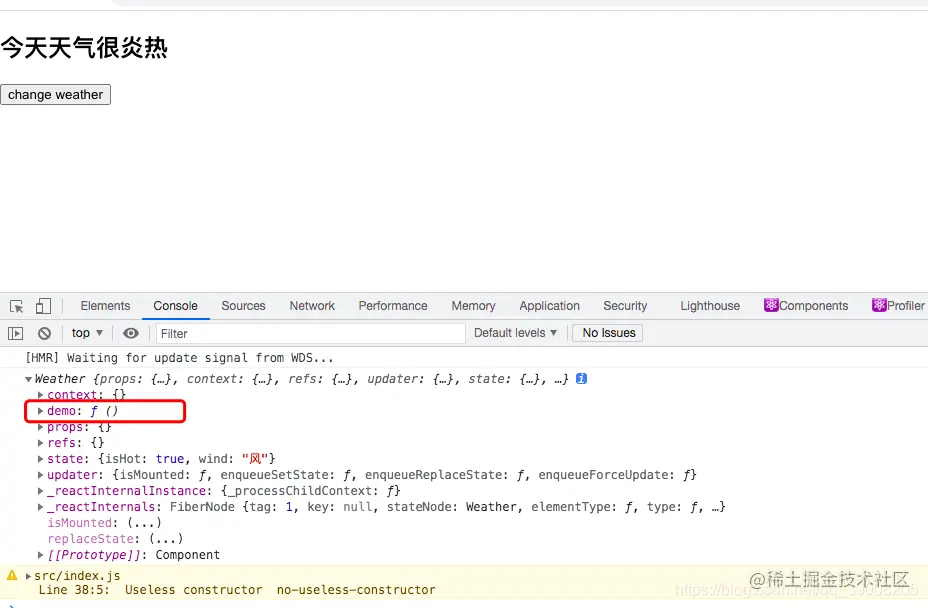
Task: Switch to the Sources tab
Action: tap(243, 306)
